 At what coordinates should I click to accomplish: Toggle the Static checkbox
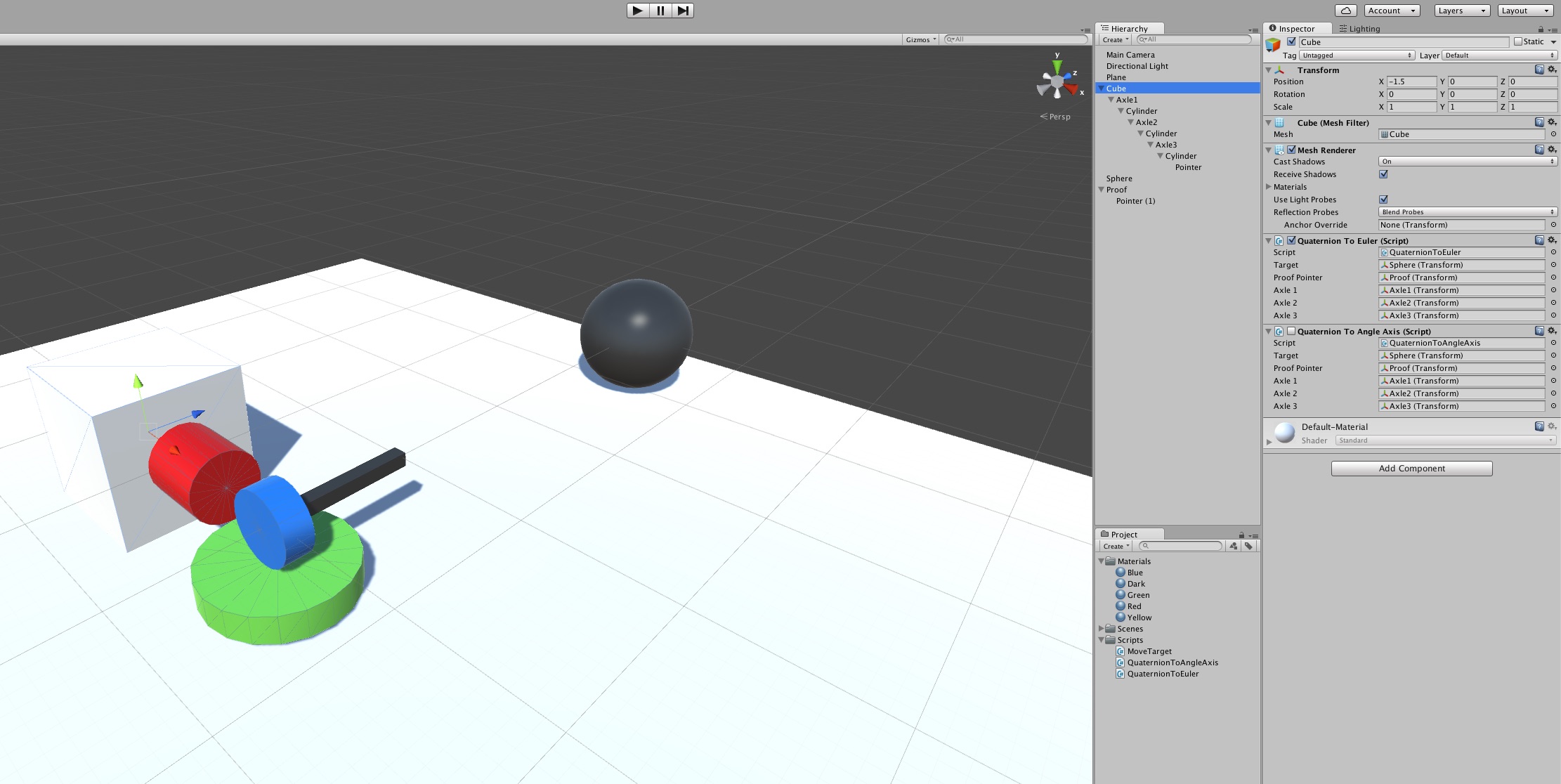[1518, 41]
